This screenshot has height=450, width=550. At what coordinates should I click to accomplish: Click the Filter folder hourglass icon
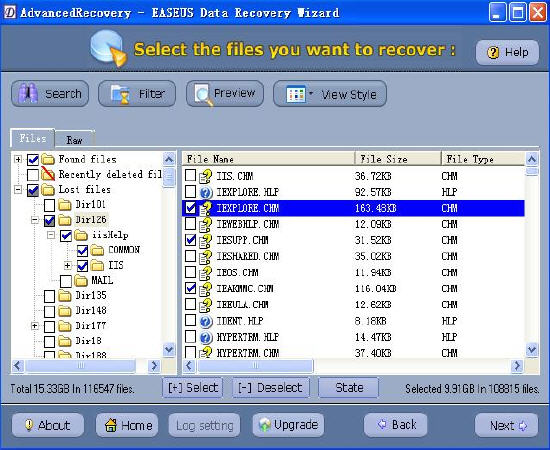point(121,95)
